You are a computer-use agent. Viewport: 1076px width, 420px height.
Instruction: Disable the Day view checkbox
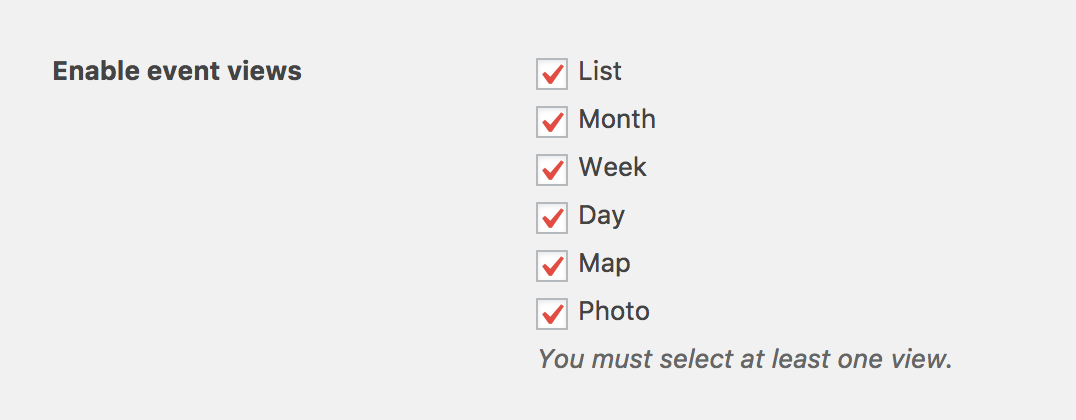[552, 218]
